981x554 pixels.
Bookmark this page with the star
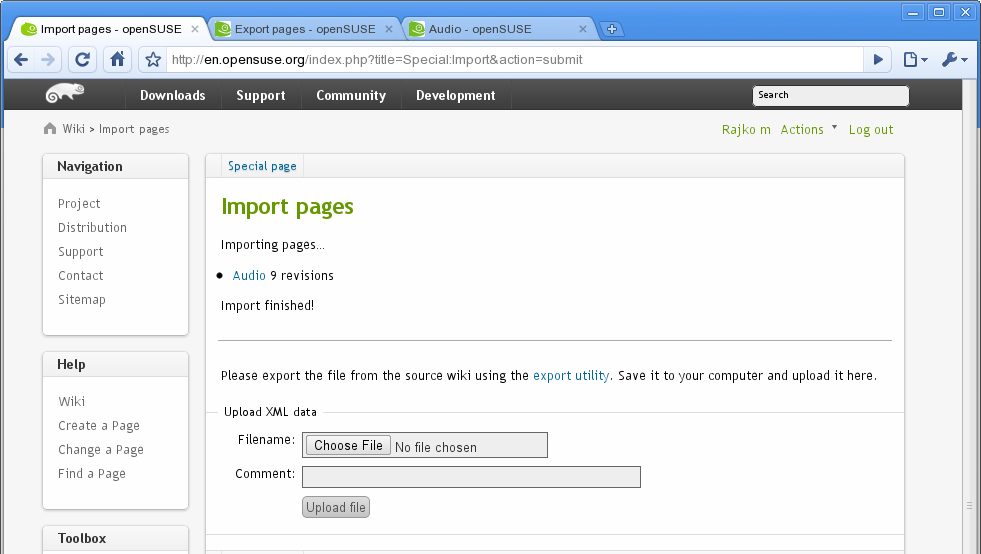153,60
